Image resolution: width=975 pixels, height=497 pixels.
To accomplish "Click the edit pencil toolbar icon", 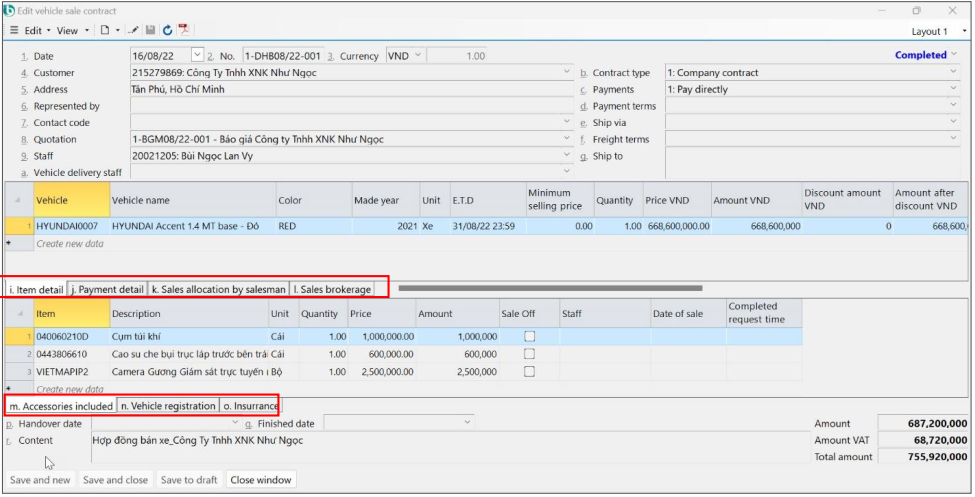I will pos(133,31).
